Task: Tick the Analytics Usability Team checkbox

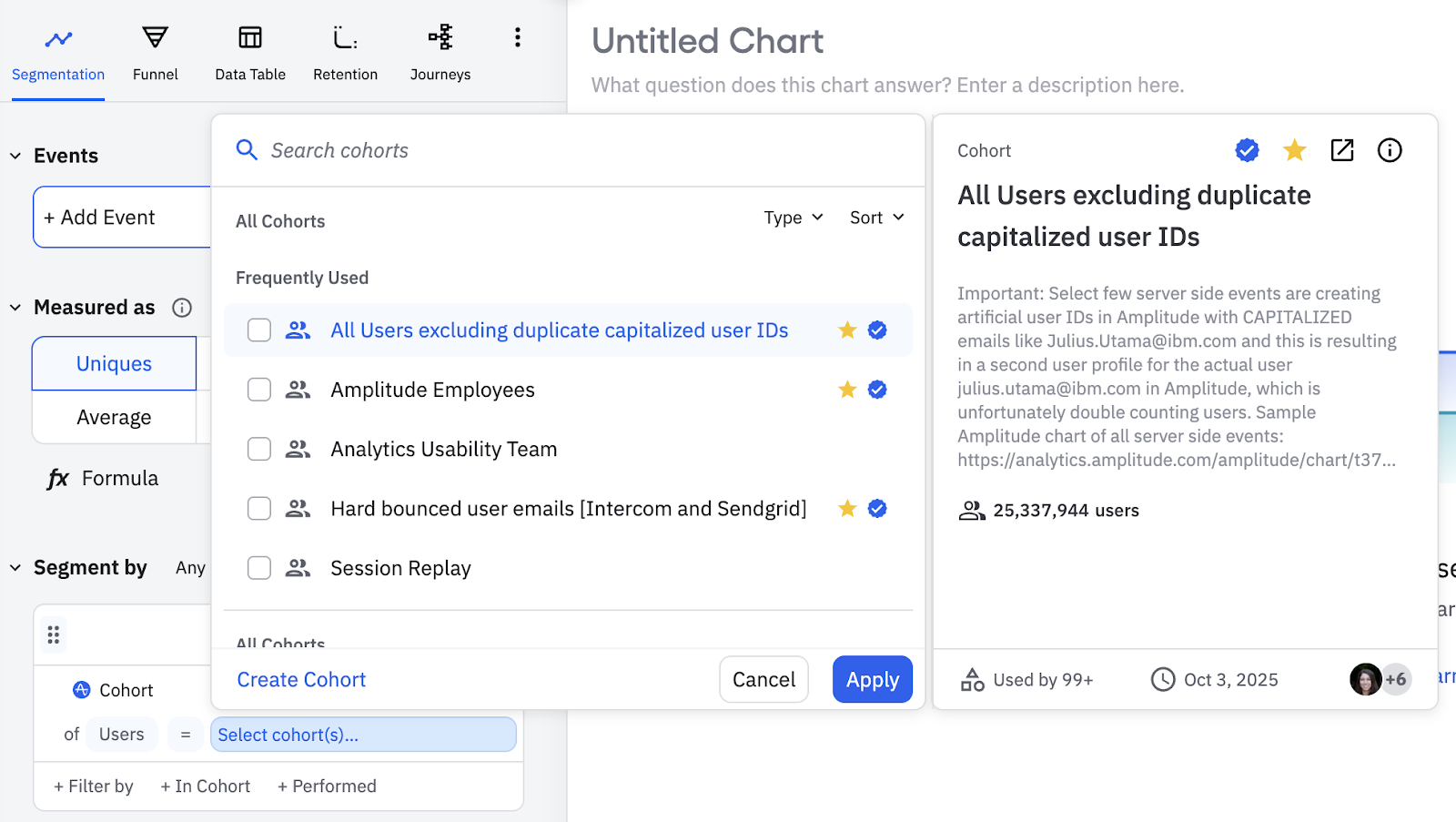Action: point(259,449)
